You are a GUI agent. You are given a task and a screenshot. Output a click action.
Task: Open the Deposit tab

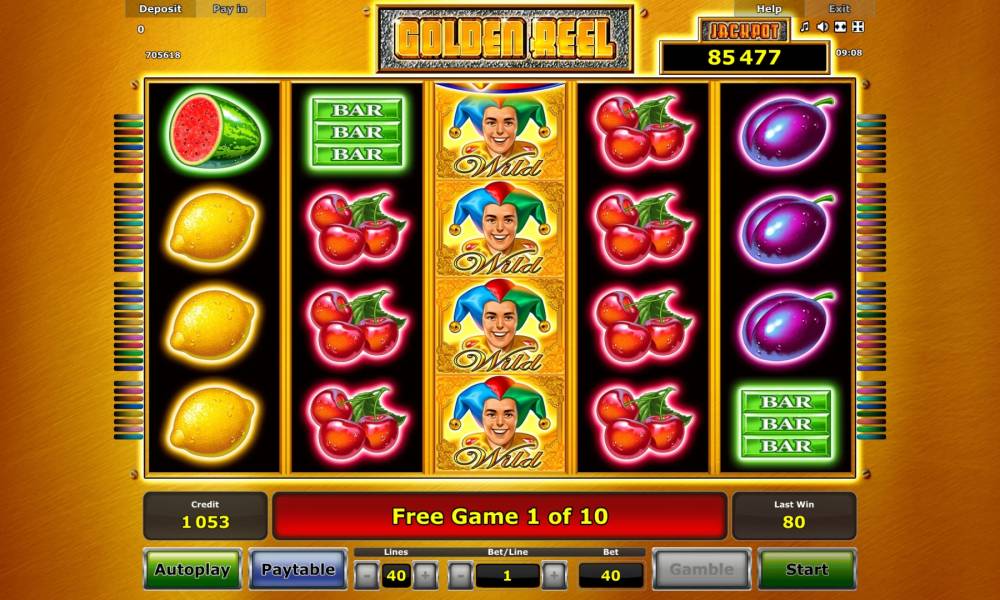point(160,9)
